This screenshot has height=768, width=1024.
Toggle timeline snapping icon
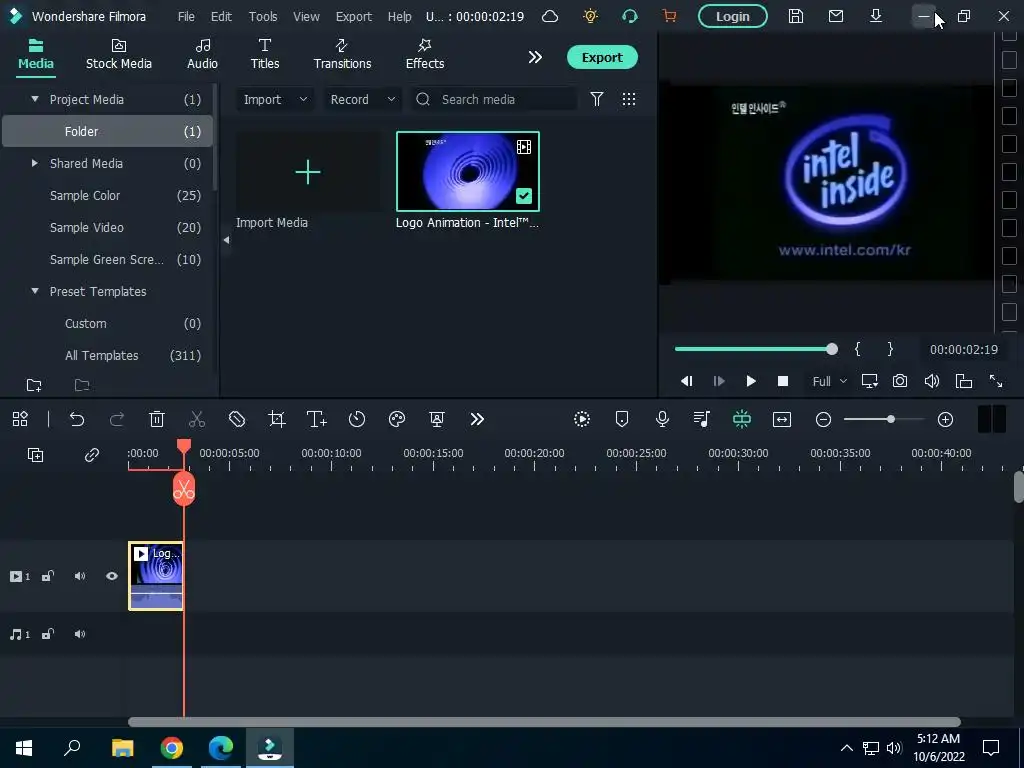pyautogui.click(x=742, y=419)
